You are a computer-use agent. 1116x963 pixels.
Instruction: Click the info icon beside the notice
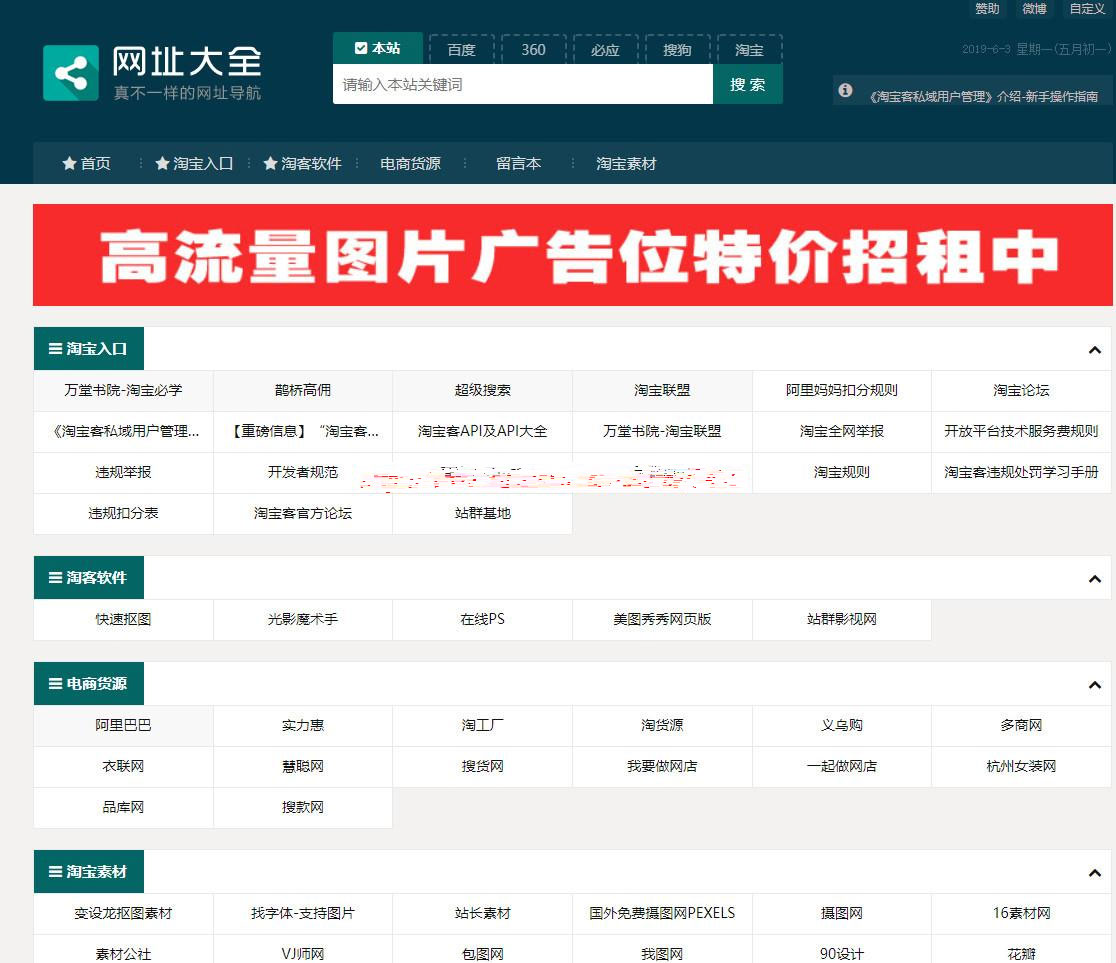(845, 90)
